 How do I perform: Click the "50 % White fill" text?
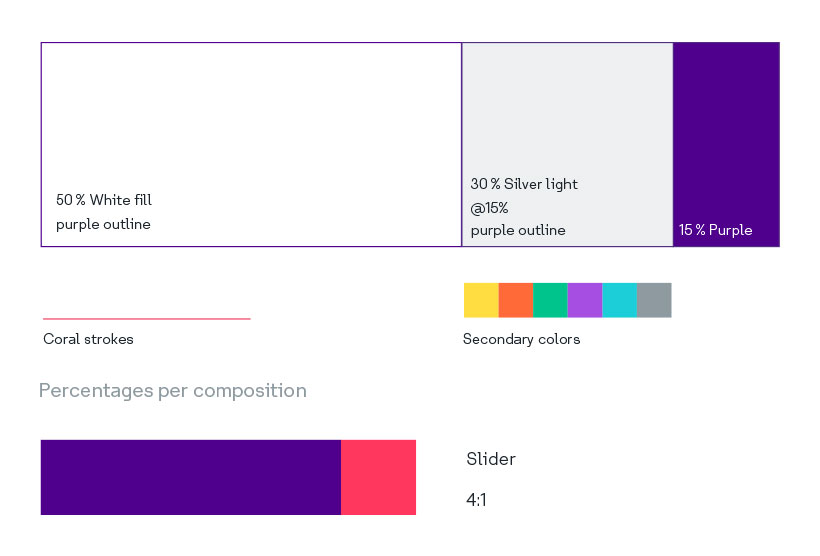tap(104, 200)
